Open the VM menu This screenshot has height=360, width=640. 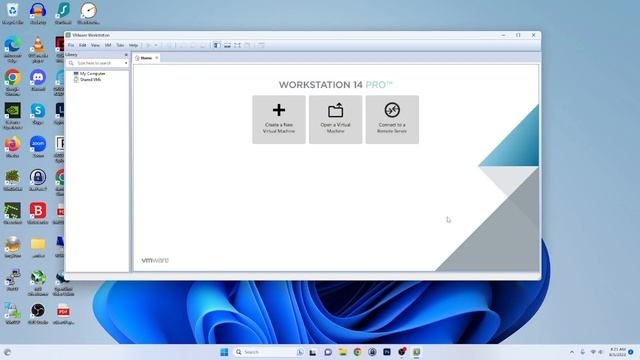click(108, 45)
